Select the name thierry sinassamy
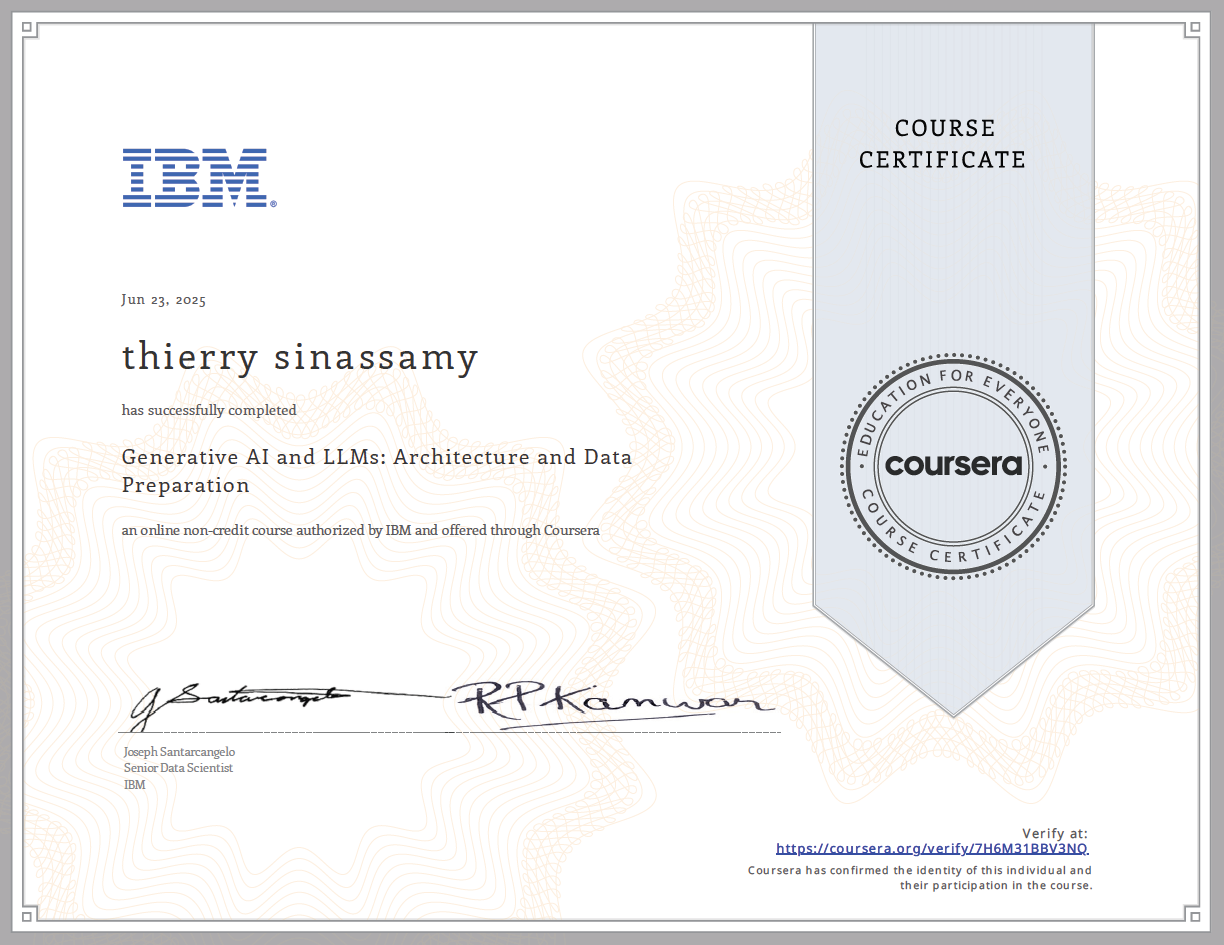Screen dimensions: 1224x945 point(299,357)
